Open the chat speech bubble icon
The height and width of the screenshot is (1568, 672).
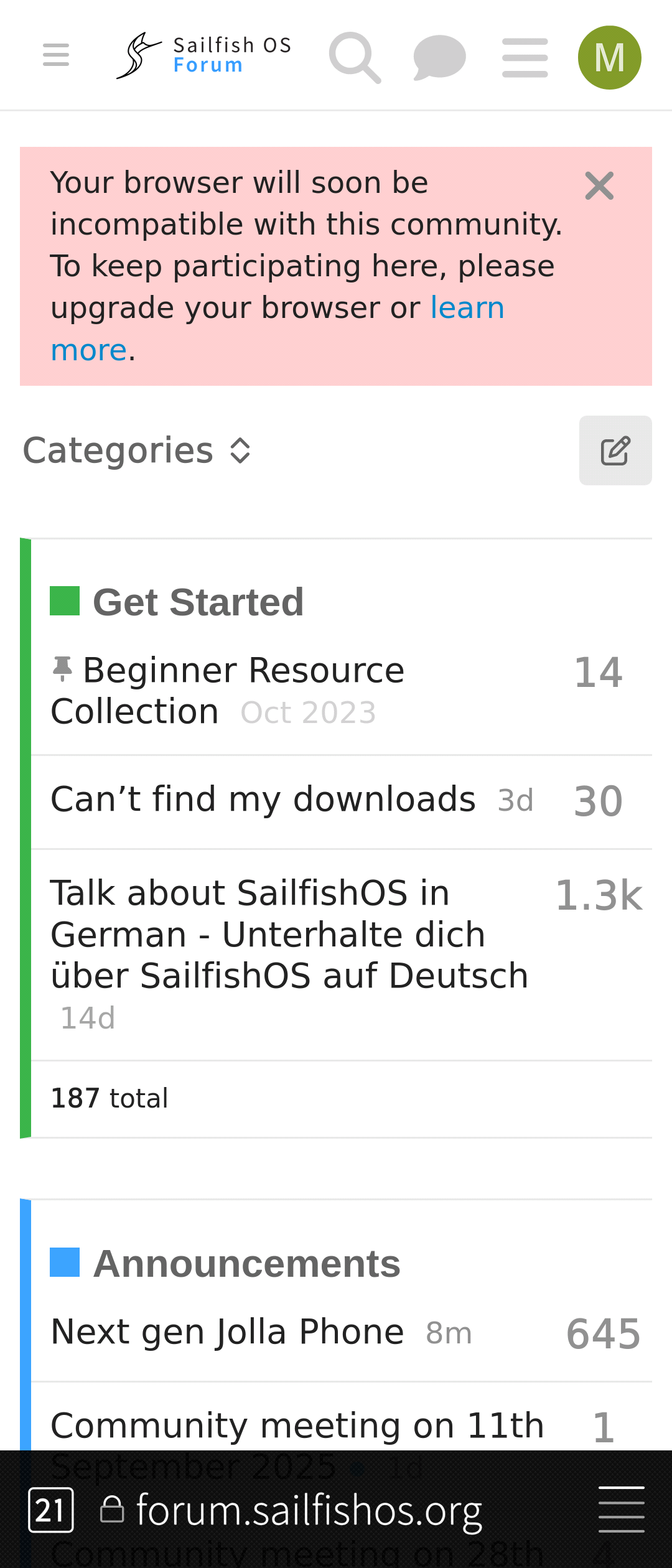[439, 57]
